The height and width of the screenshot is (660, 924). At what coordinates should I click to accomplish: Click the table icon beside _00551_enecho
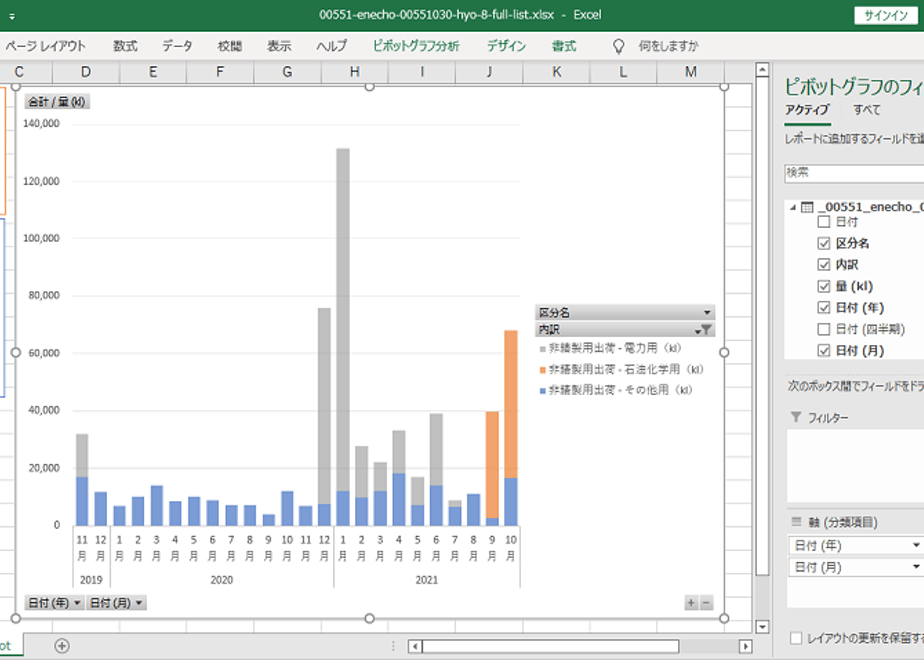[807, 207]
